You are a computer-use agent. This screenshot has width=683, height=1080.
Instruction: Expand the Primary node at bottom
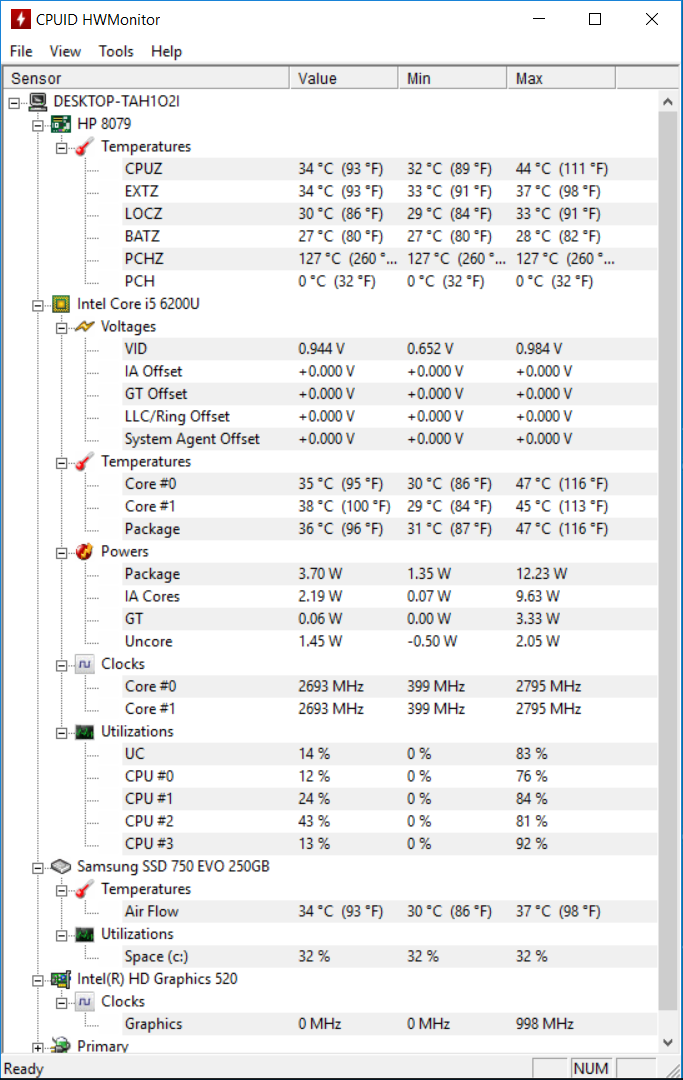pos(38,1048)
